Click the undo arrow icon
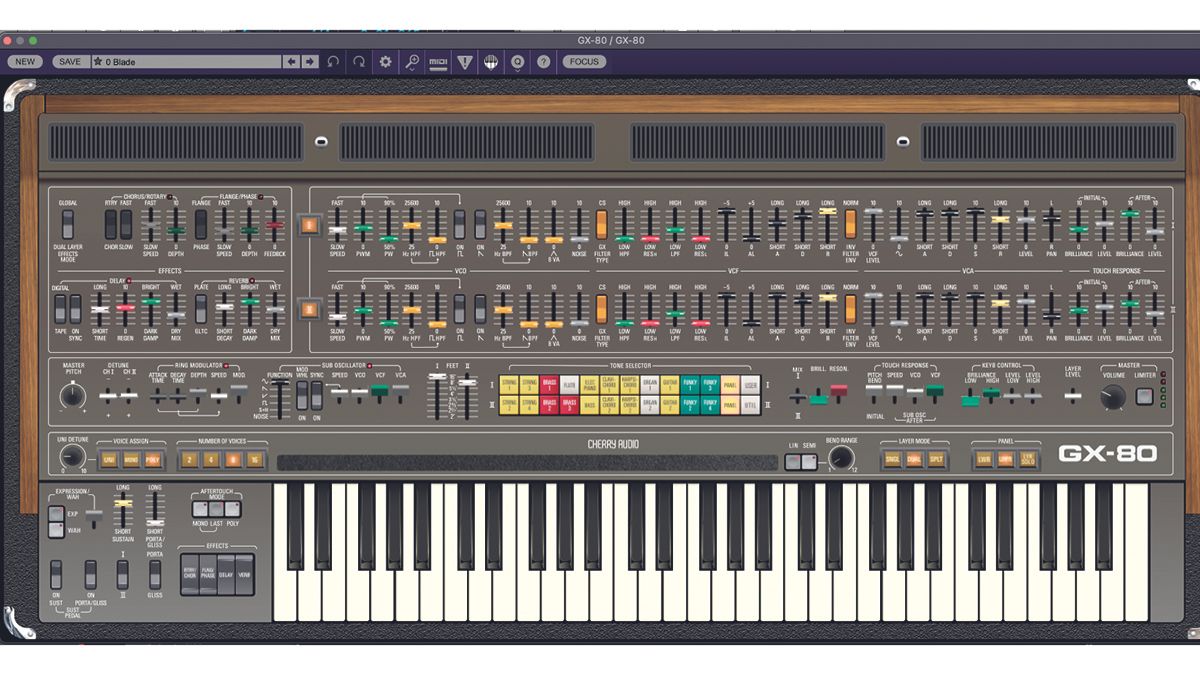This screenshot has width=1200, height=675. 333,61
